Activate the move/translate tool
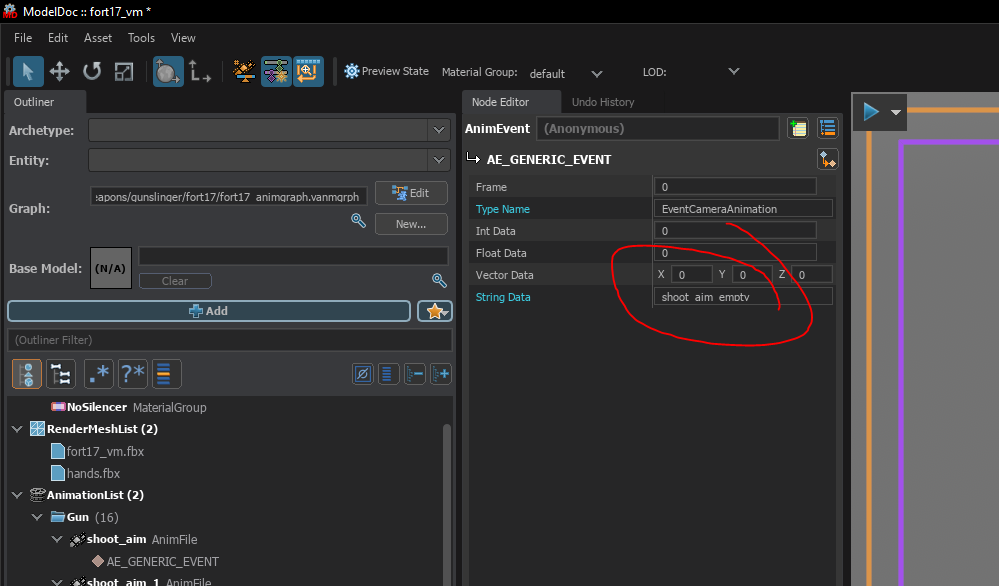 click(60, 71)
